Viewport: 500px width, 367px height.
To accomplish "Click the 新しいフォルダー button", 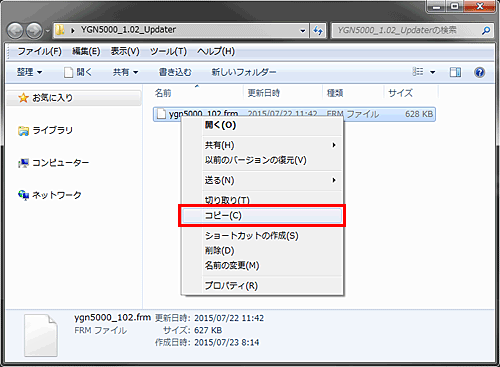I will click(244, 72).
